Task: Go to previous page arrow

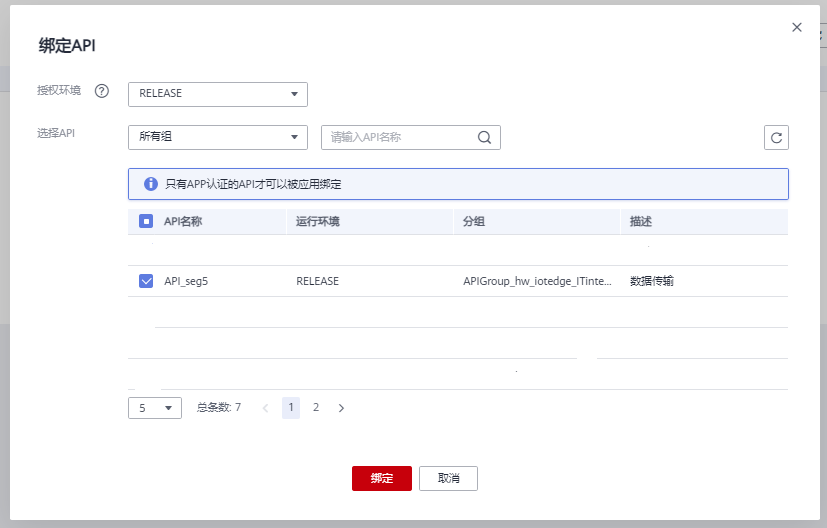Action: pos(266,408)
